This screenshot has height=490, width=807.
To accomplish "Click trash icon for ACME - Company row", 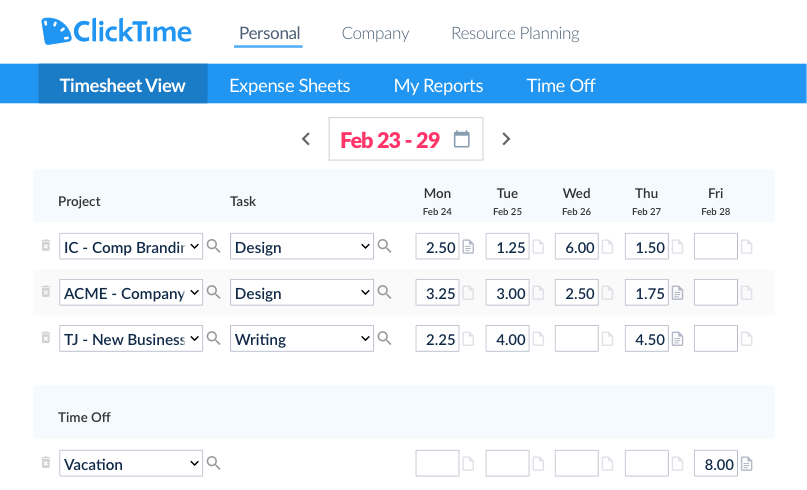I will tap(45, 292).
